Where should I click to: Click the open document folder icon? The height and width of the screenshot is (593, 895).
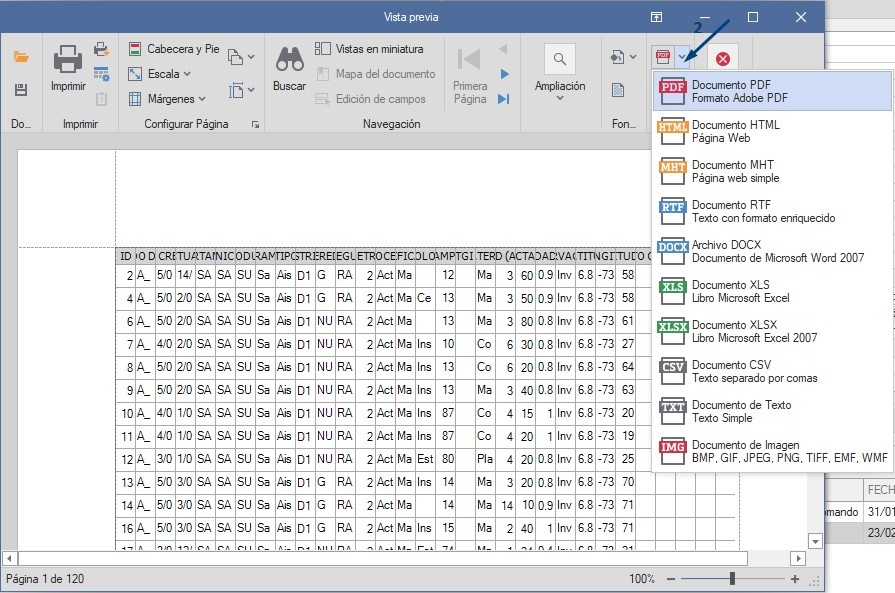(x=21, y=57)
